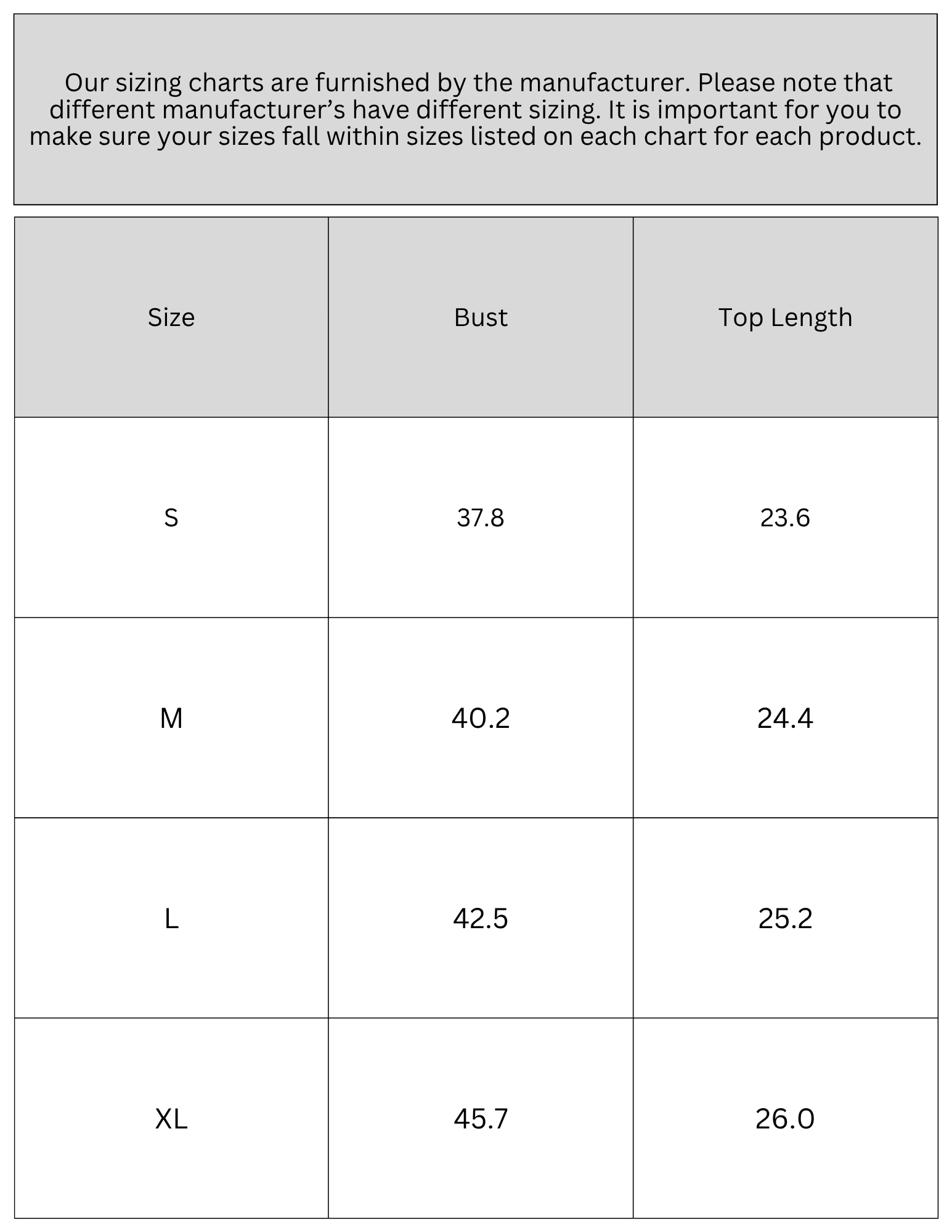
Task: Click the 40.2 bust value
Action: (x=481, y=718)
